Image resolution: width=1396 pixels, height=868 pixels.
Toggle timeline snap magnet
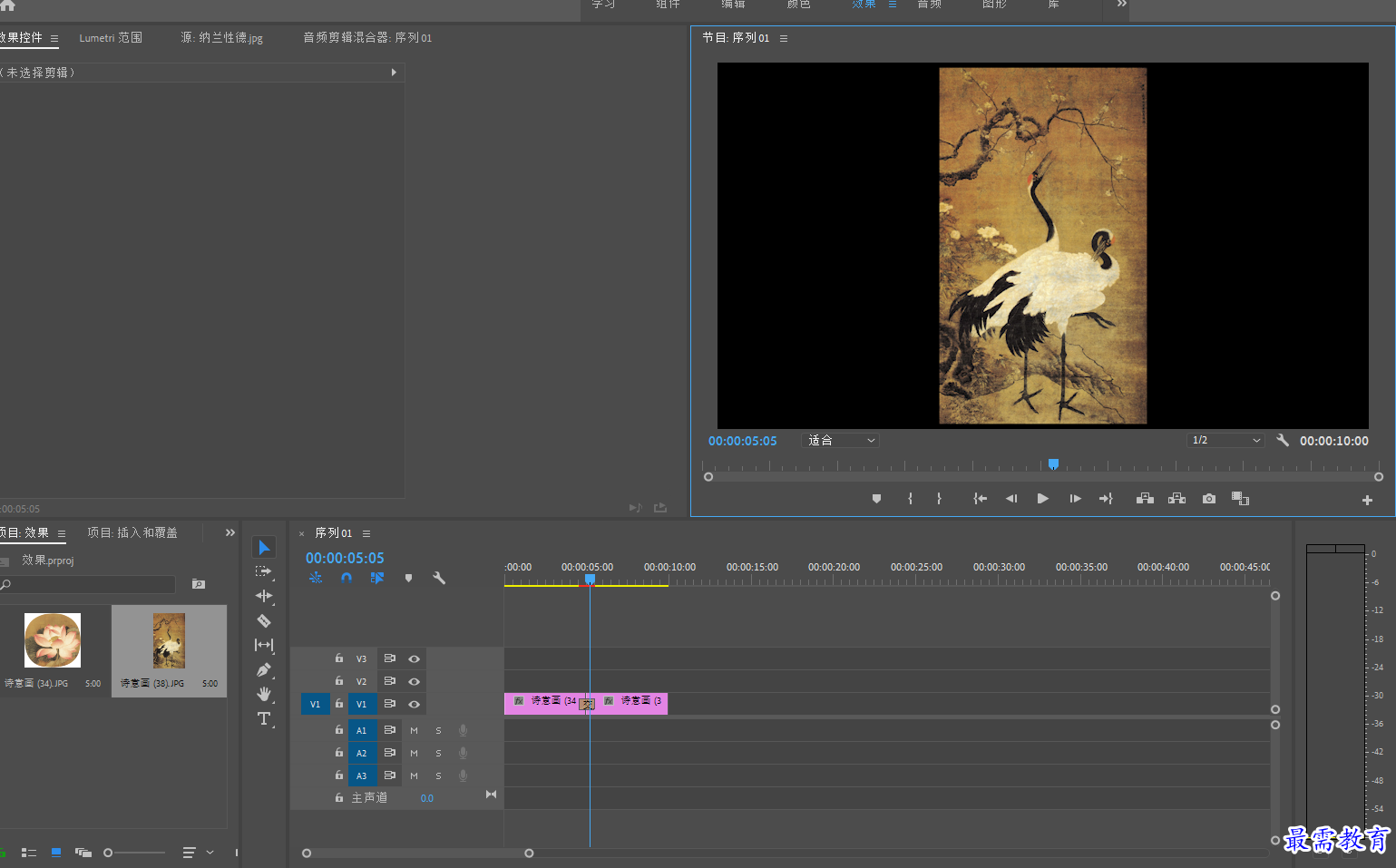[x=347, y=578]
